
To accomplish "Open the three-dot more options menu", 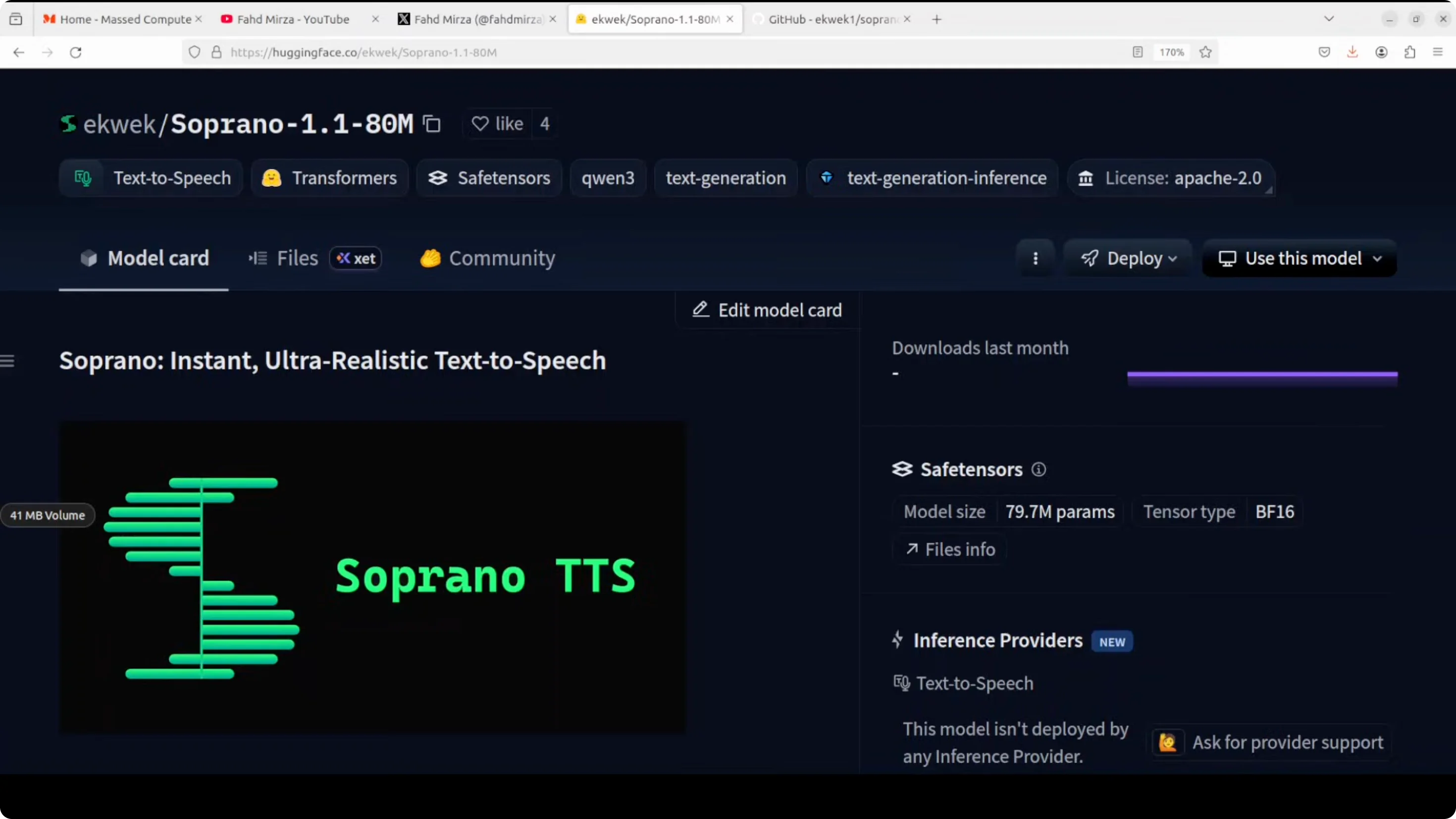I will pos(1035,258).
